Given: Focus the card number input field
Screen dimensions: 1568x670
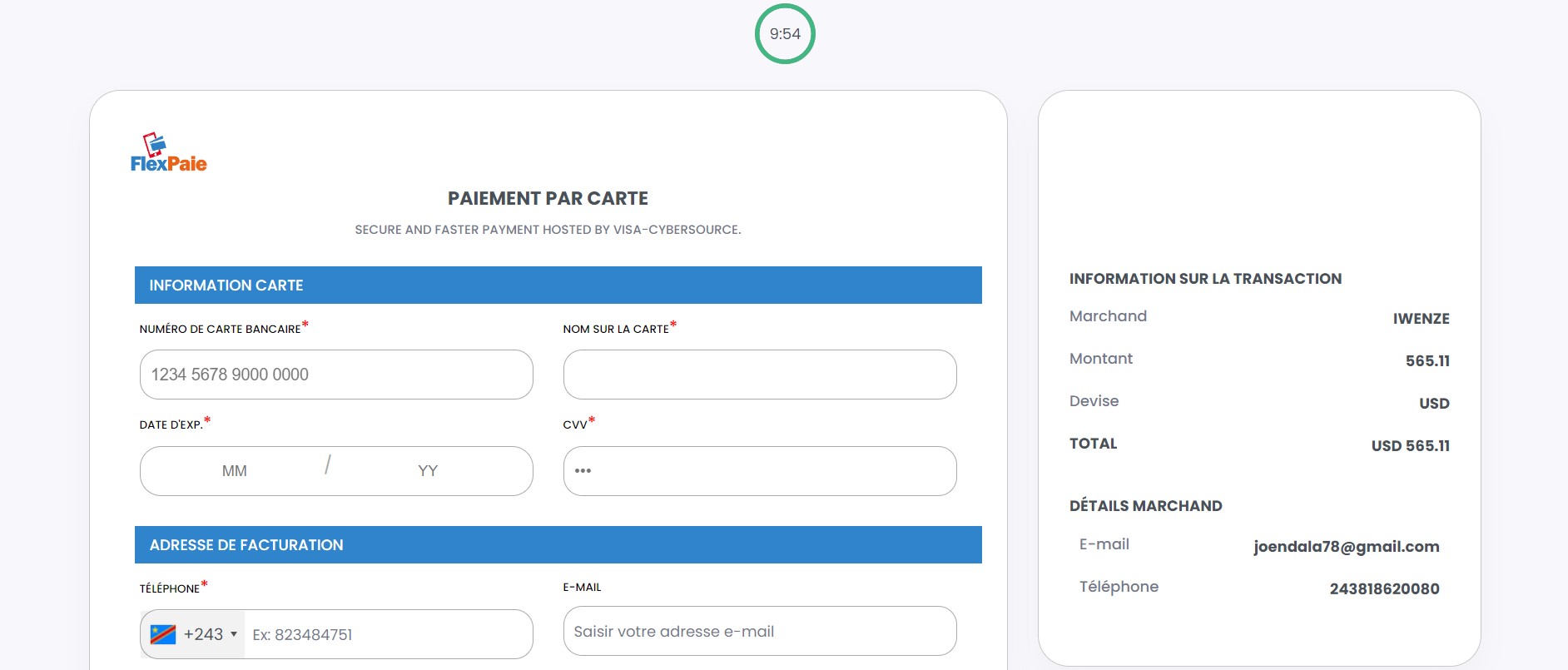Looking at the screenshot, I should [336, 375].
